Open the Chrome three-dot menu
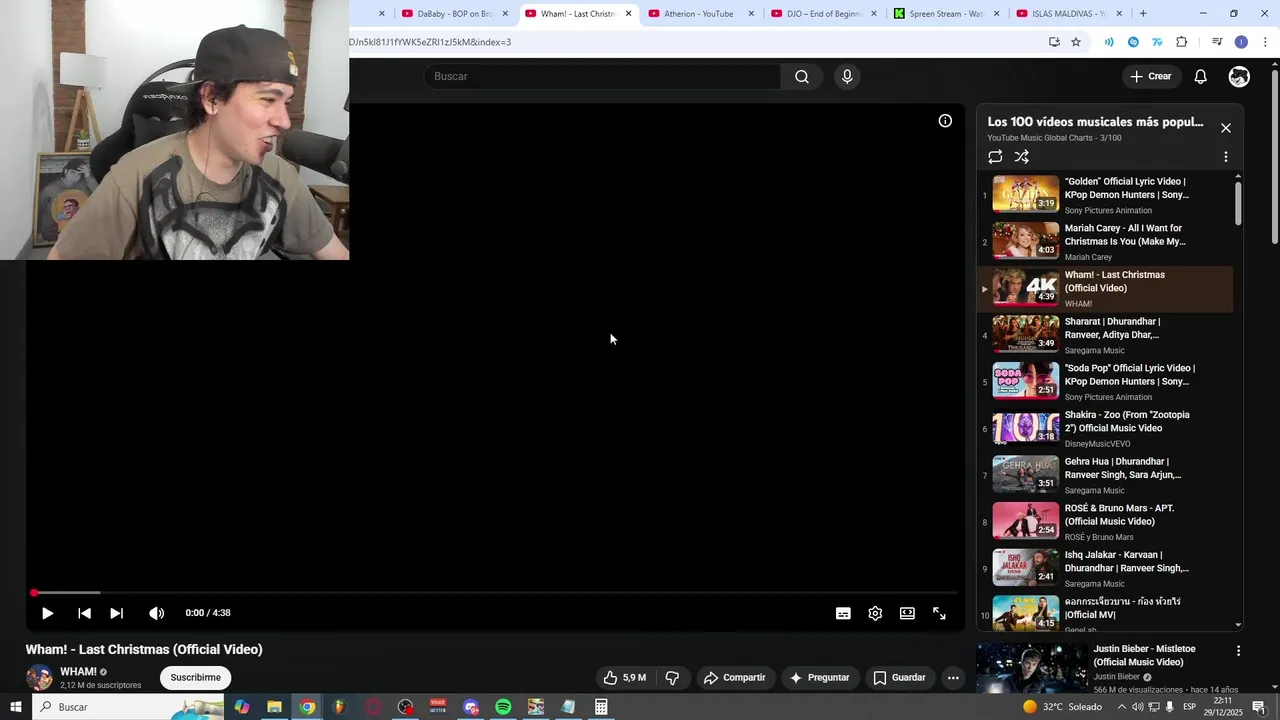 pos(1266,42)
